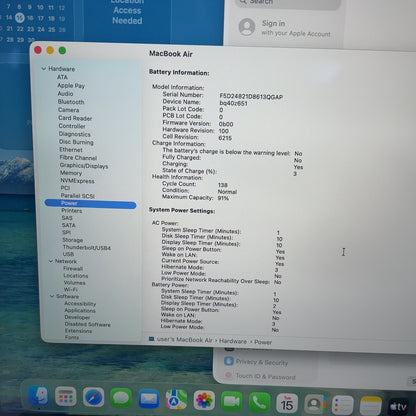This screenshot has width=416, height=416.
Task: Collapse the Network section chevron
Action: click(51, 261)
